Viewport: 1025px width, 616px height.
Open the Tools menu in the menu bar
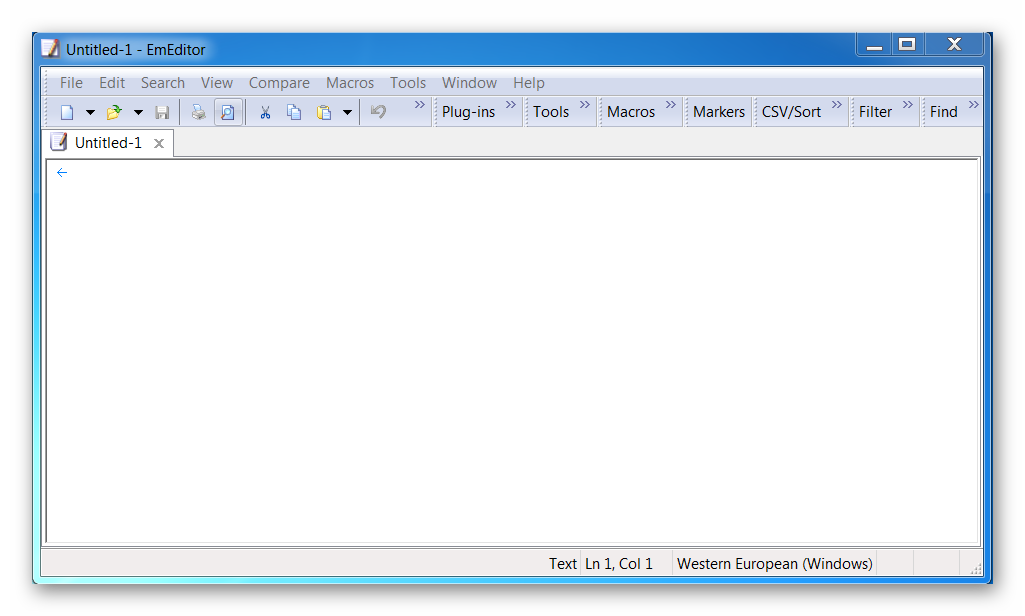[x=408, y=83]
